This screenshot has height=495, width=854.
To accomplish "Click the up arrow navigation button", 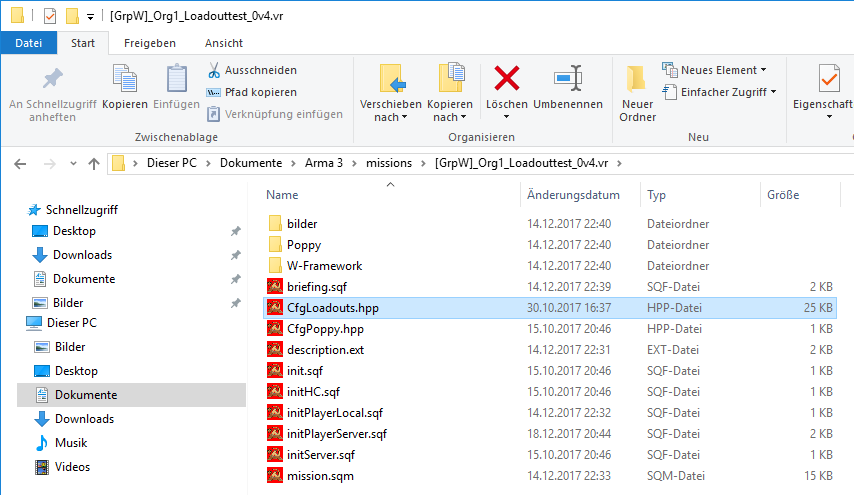I will pos(94,164).
